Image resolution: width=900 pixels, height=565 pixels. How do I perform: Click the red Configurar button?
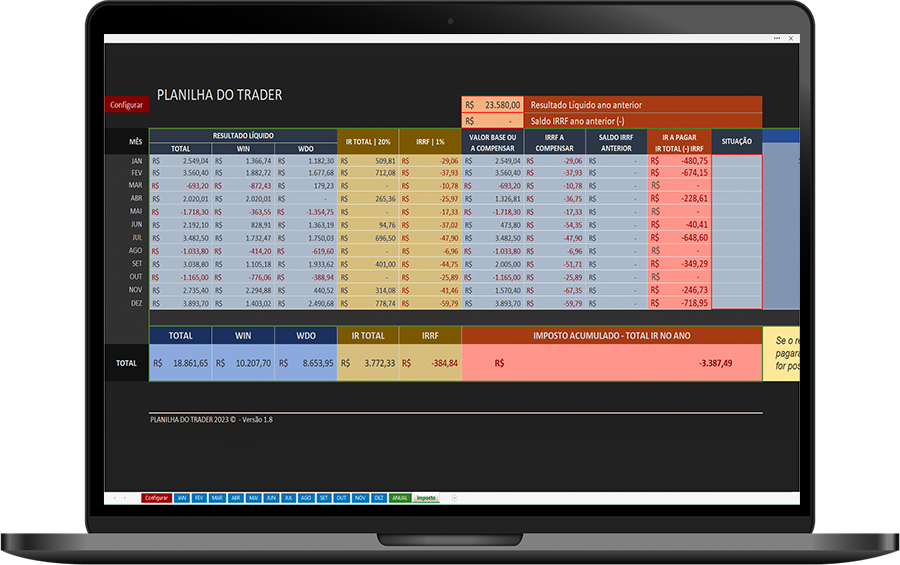pos(126,104)
